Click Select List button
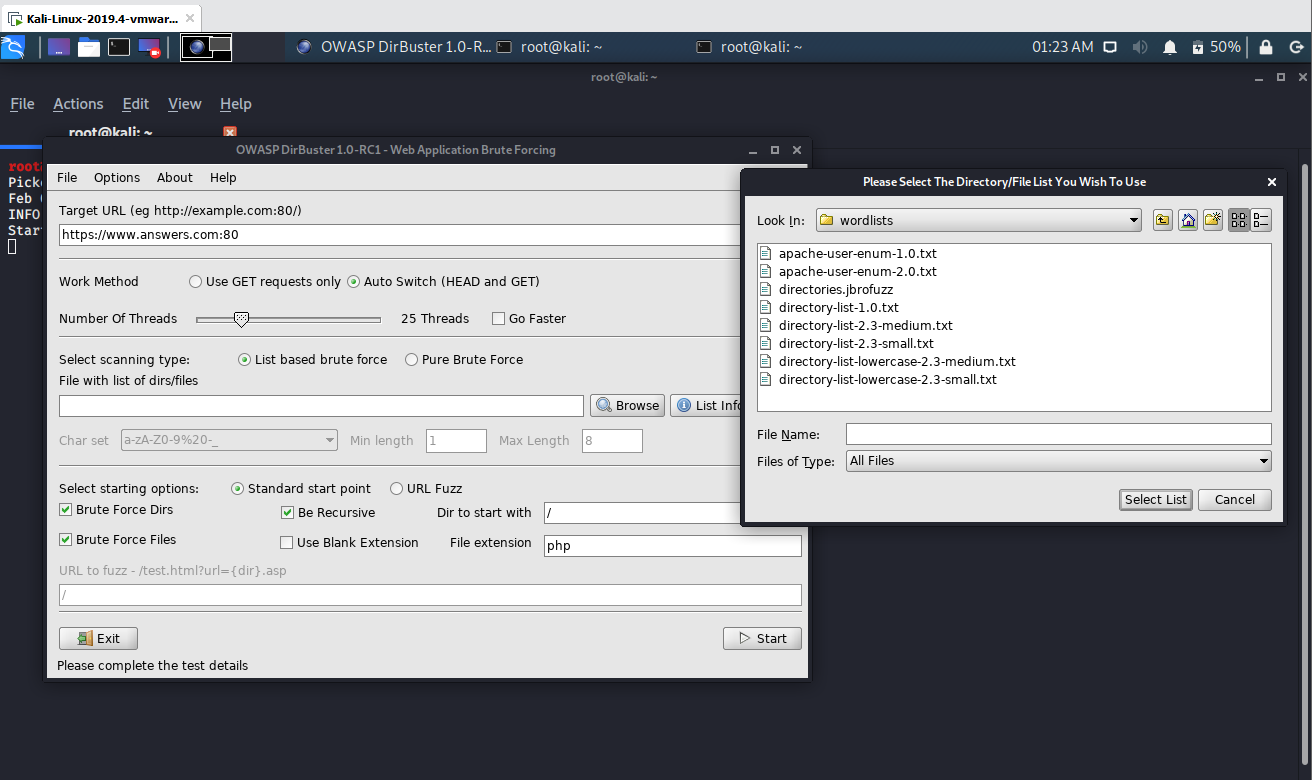1312x780 pixels. tap(1156, 500)
